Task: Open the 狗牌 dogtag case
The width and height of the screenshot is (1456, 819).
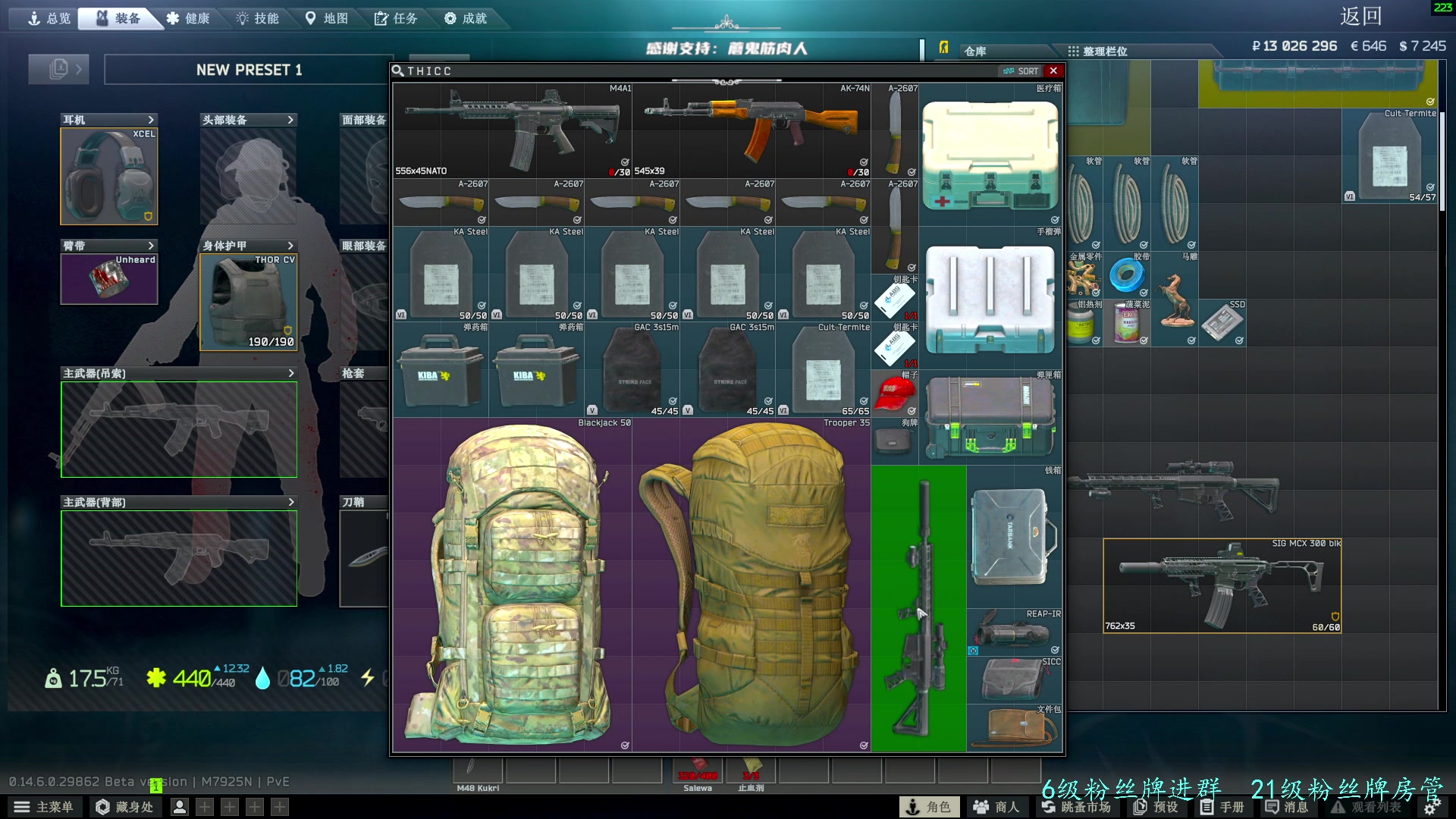Action: coord(895,441)
